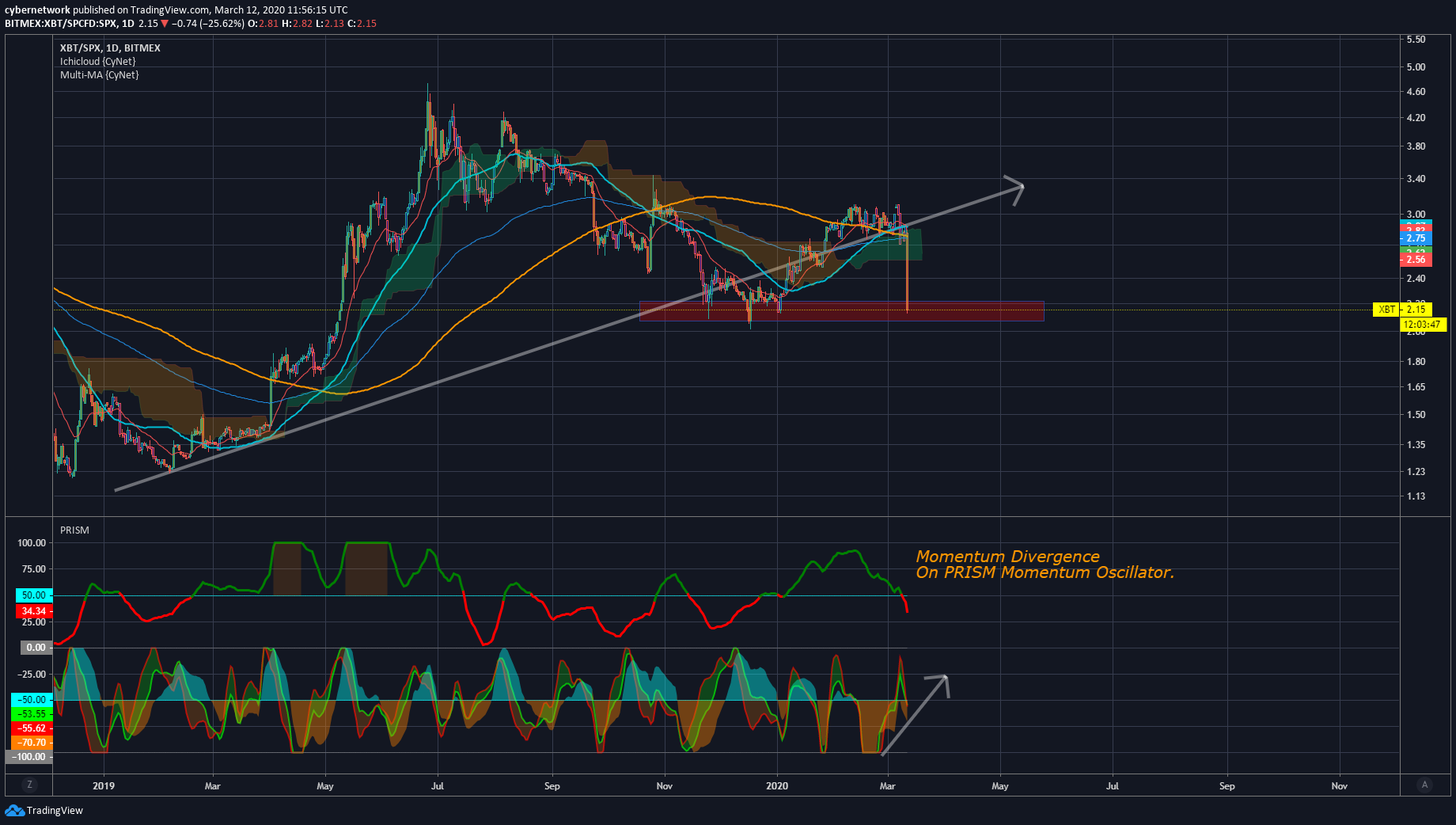Click the red support zone rectangle
Screen dimensions: 1456x825
coord(842,311)
